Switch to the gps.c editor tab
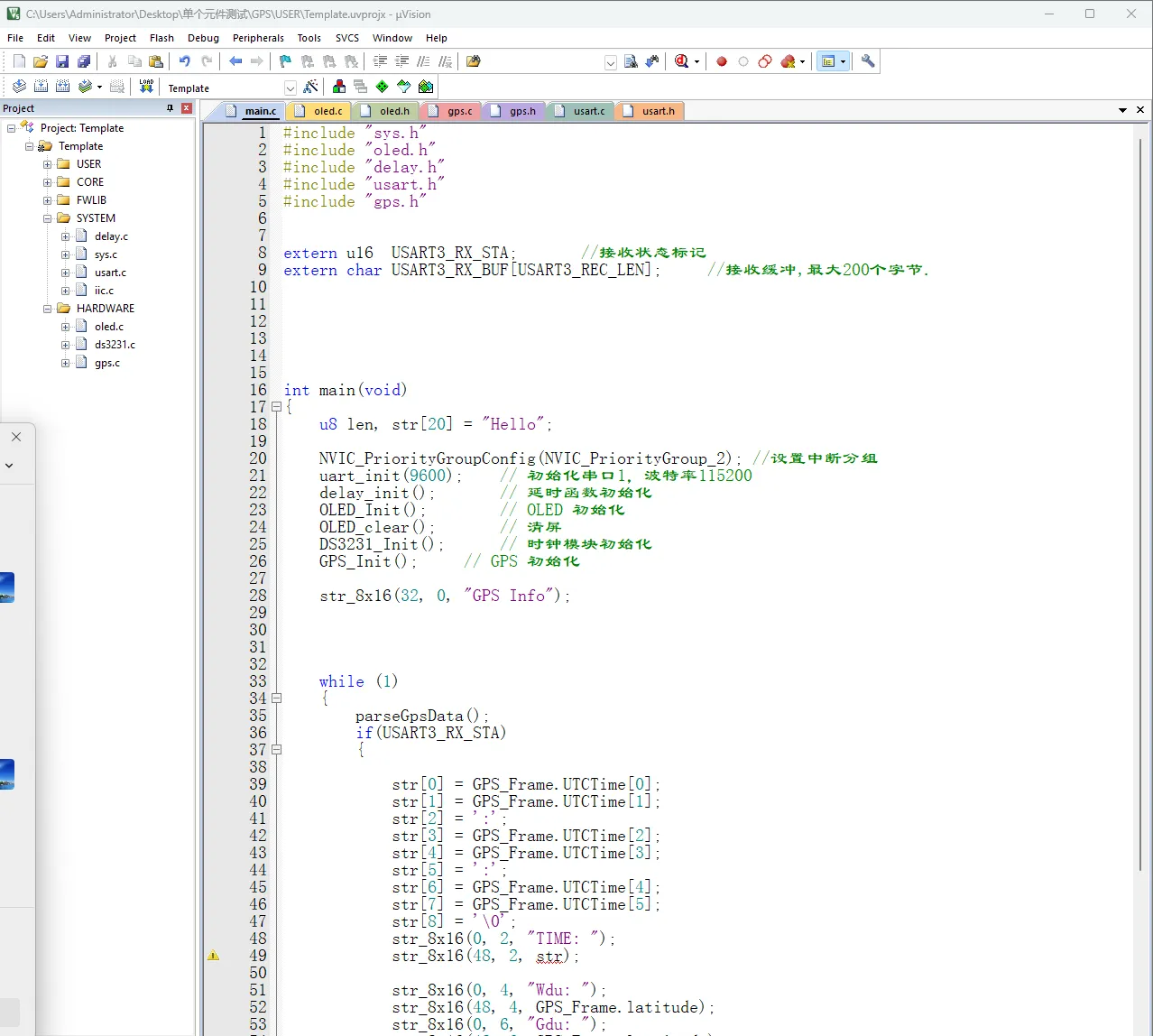 tap(459, 111)
